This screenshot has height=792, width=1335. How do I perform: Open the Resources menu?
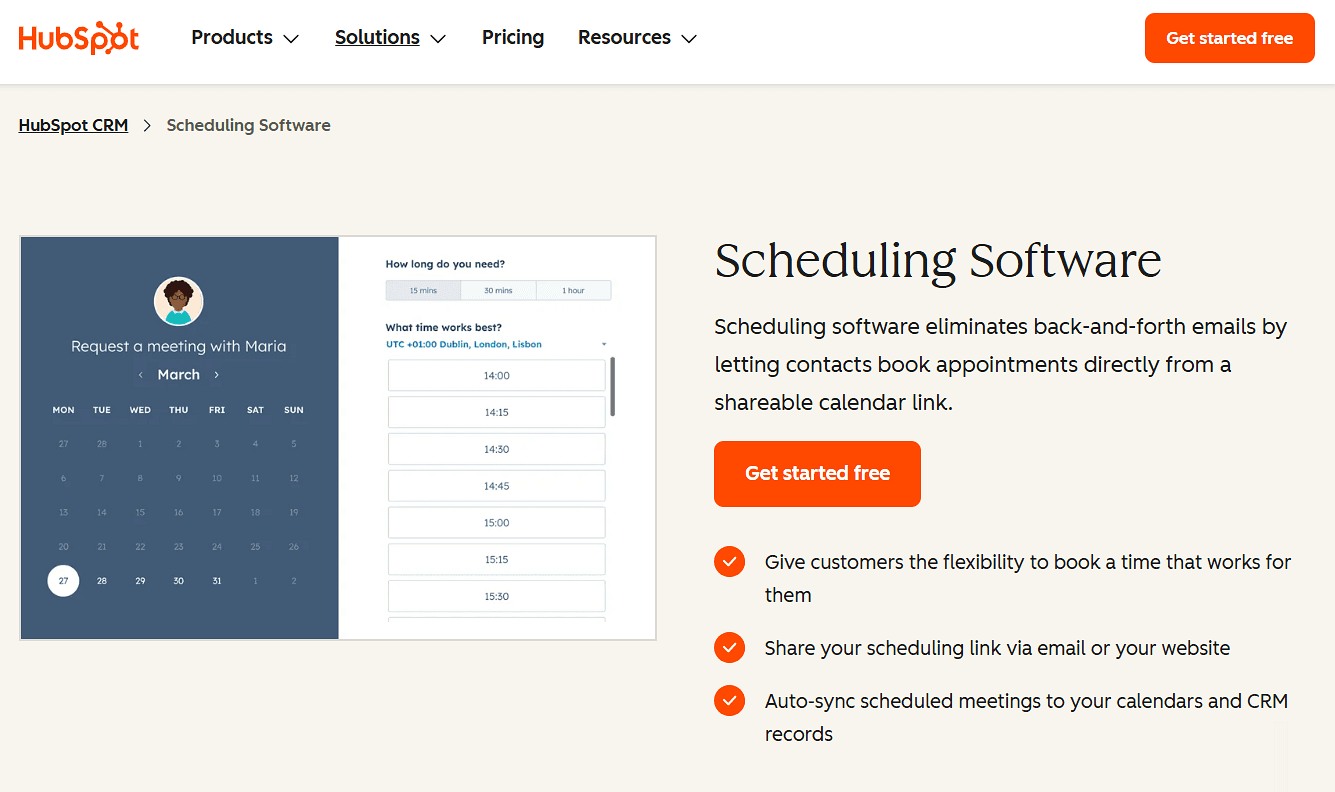637,38
